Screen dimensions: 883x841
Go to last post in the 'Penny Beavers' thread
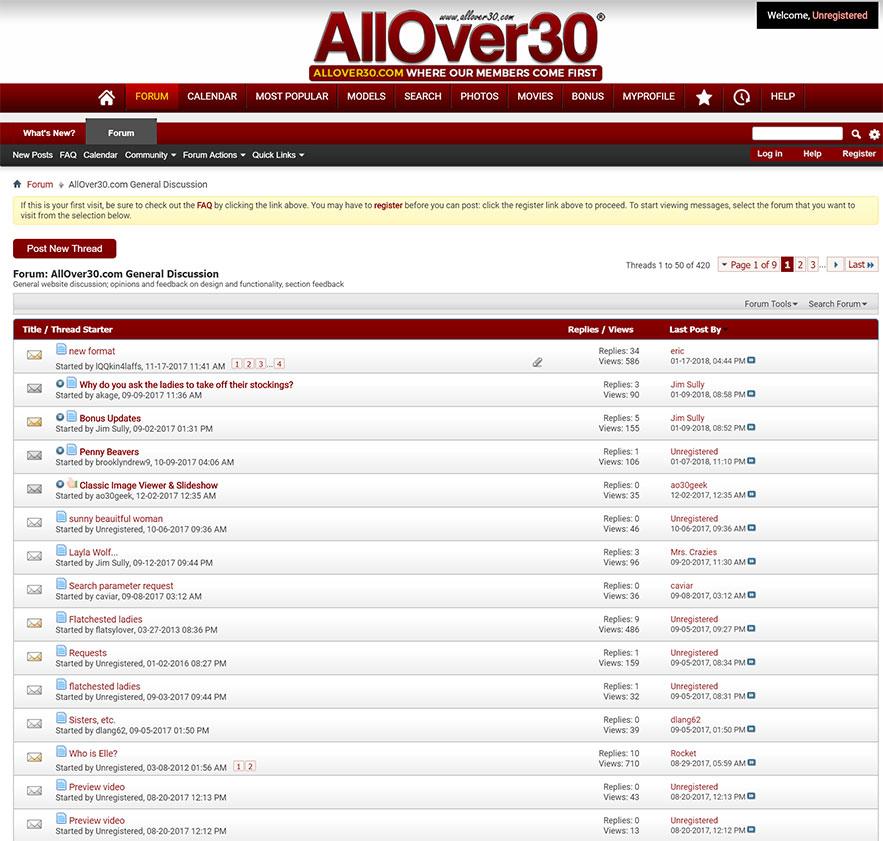click(751, 461)
